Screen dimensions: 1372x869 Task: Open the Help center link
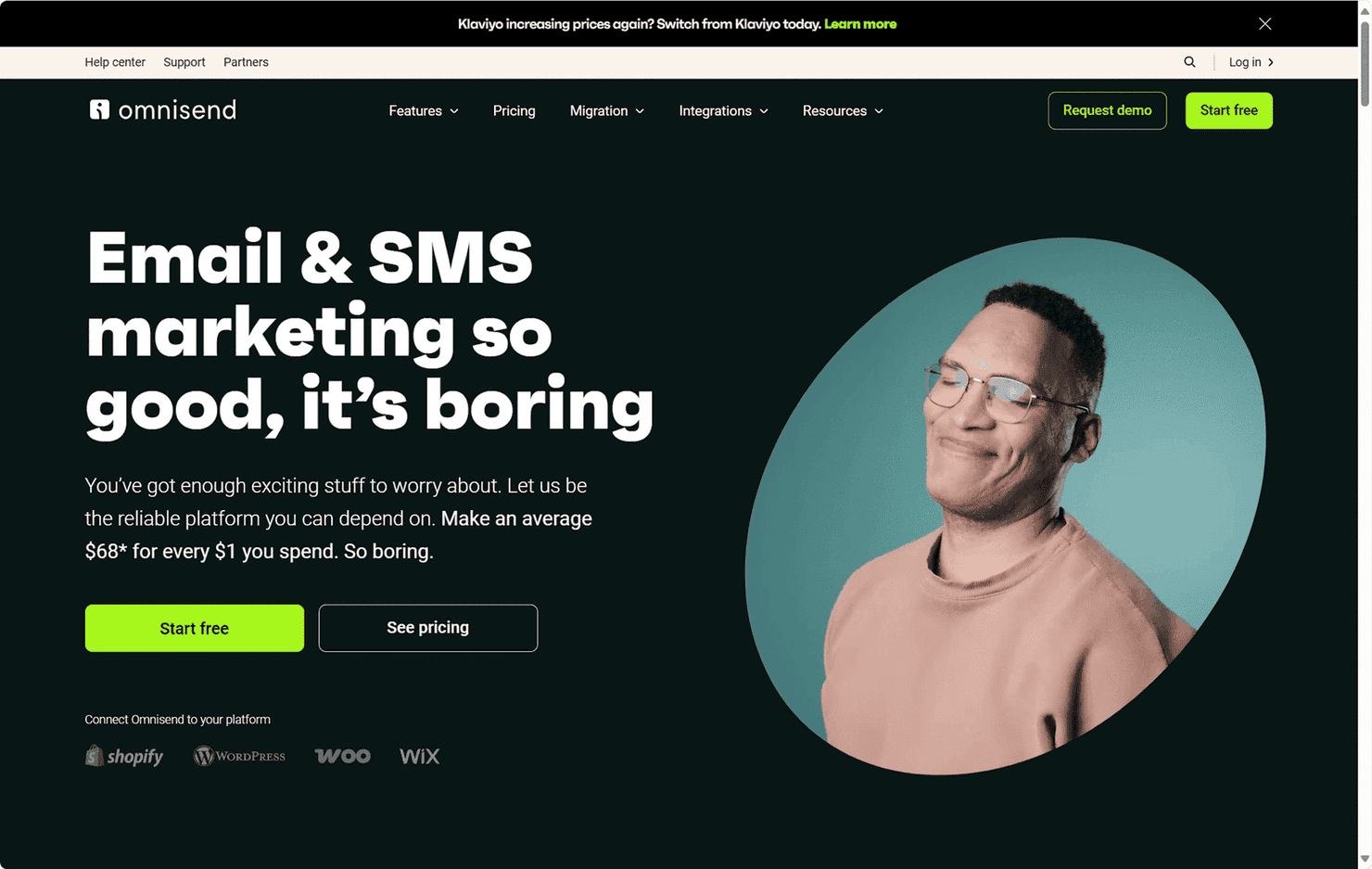pyautogui.click(x=115, y=62)
